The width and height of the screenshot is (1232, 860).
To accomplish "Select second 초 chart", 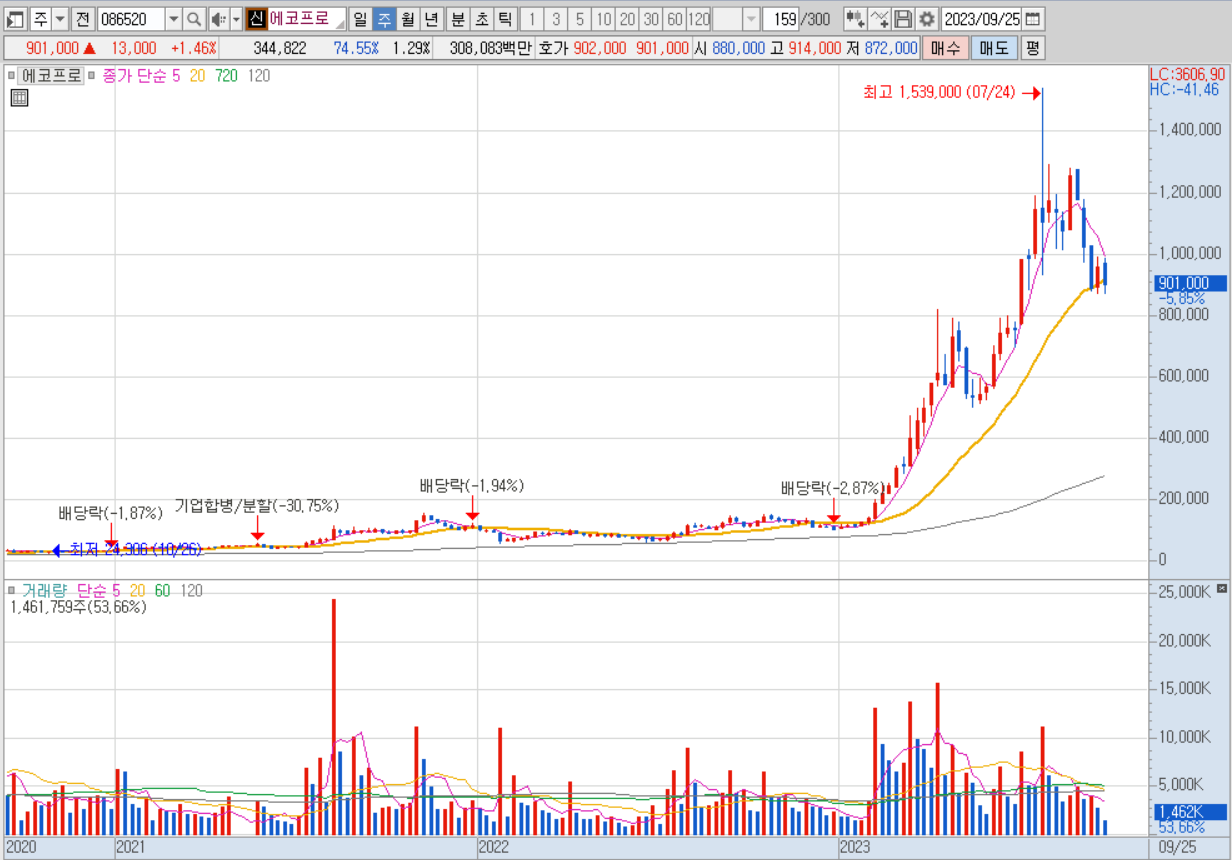I will tap(482, 19).
